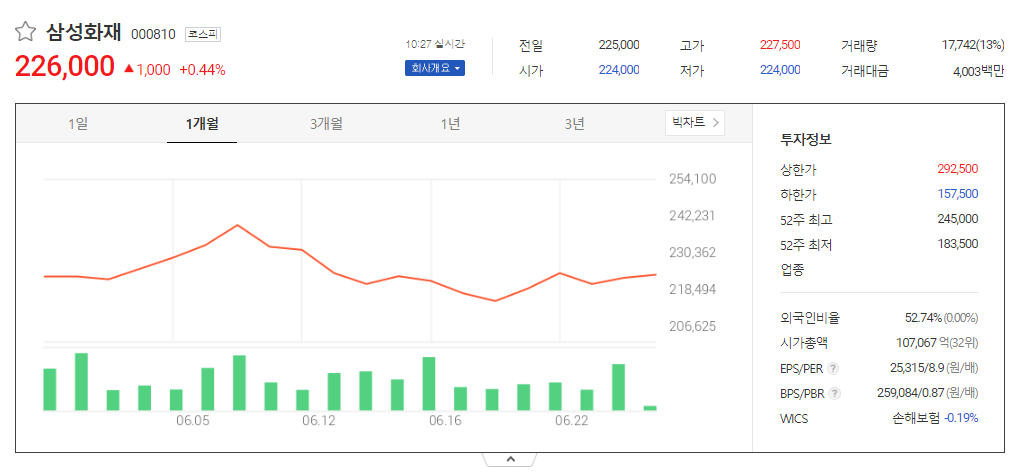Open 빅차트 full chart view
Screen dimensions: 1026x473
pos(694,122)
